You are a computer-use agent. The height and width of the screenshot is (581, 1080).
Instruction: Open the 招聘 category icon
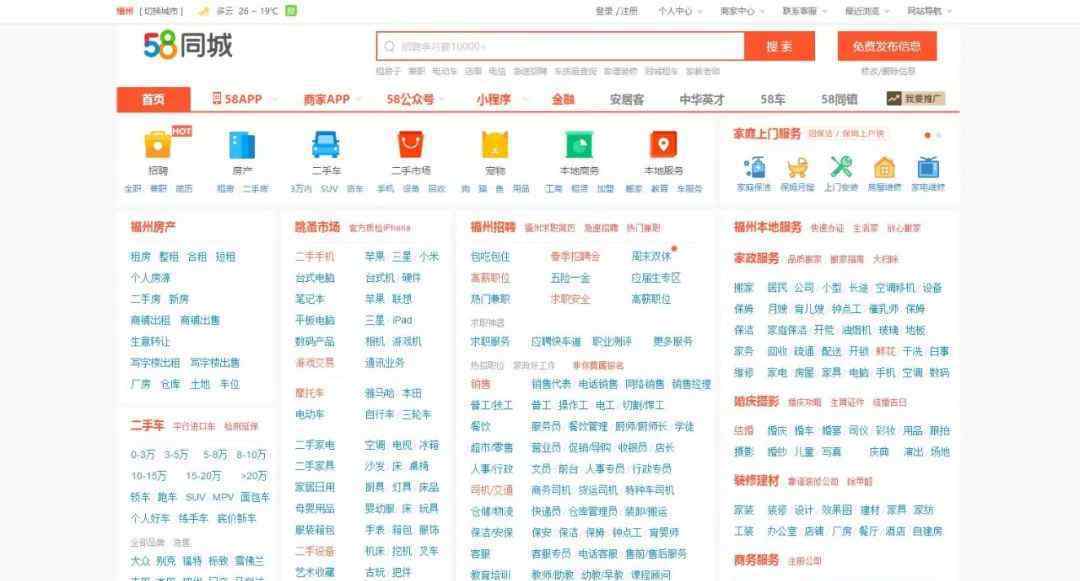coord(158,145)
